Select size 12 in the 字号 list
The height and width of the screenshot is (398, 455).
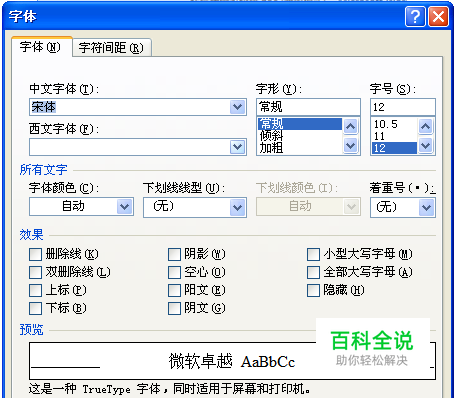[394, 148]
